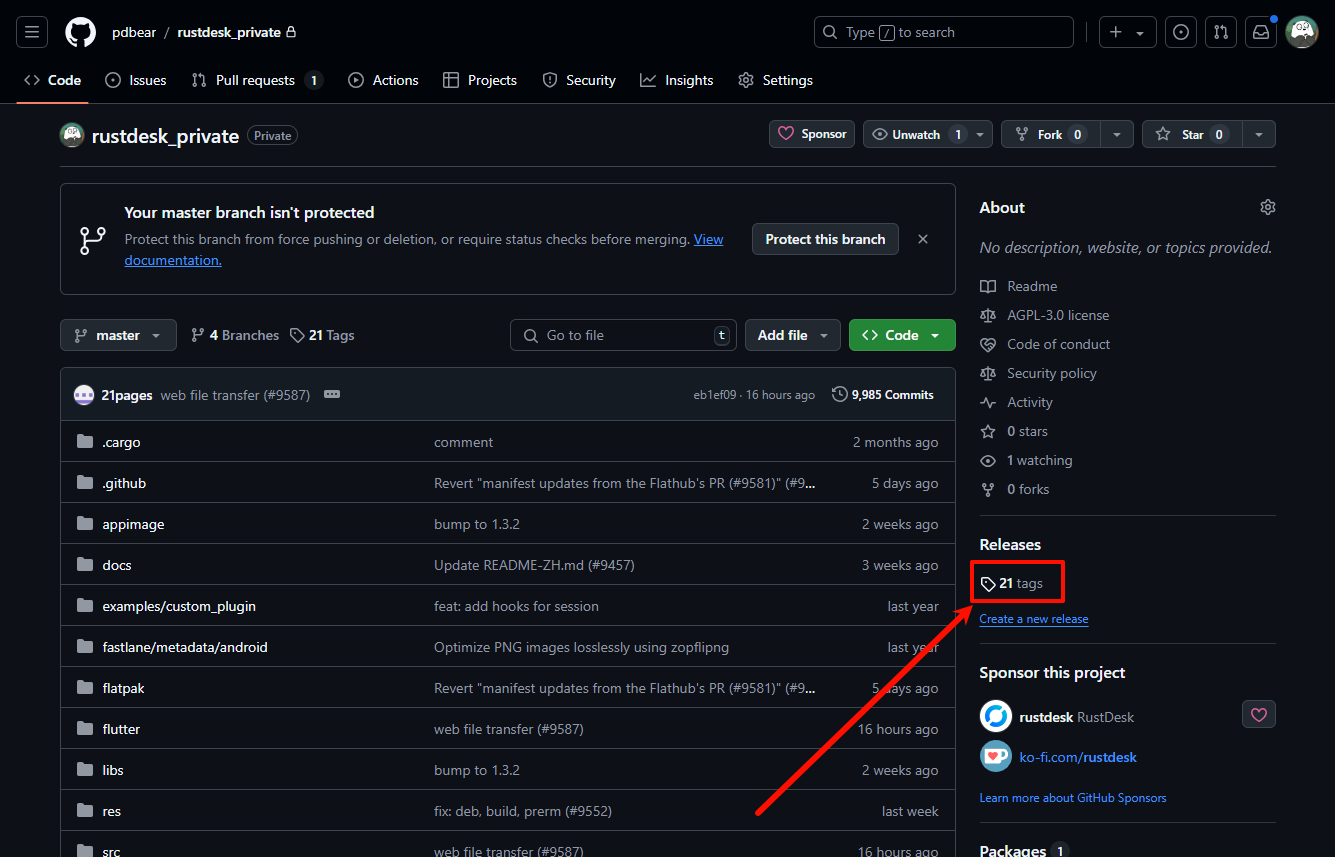The width and height of the screenshot is (1335, 857).
Task: Expand the Add file dropdown
Action: click(793, 335)
